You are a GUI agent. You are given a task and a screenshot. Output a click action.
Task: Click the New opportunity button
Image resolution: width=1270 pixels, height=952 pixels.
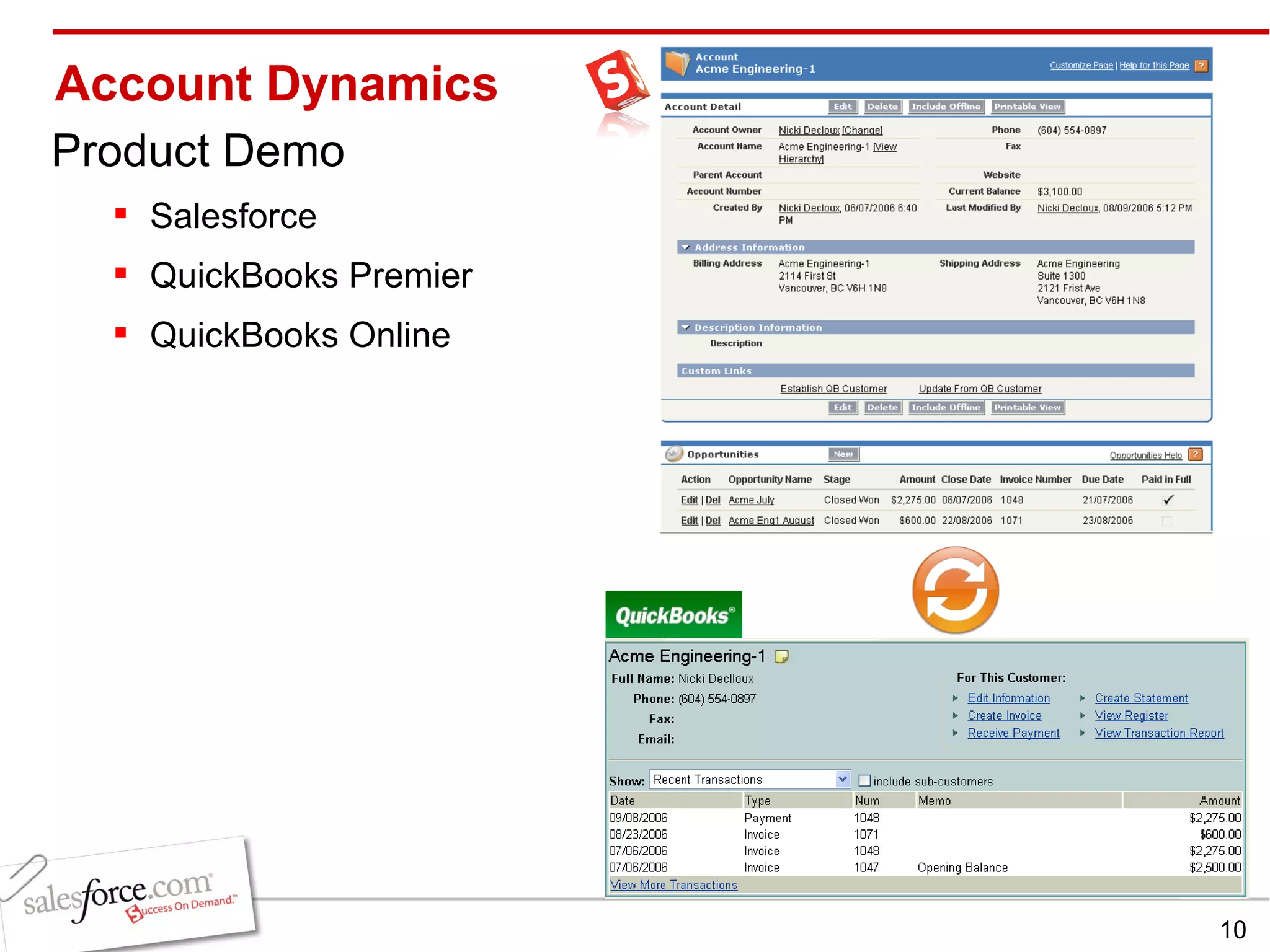pos(843,454)
